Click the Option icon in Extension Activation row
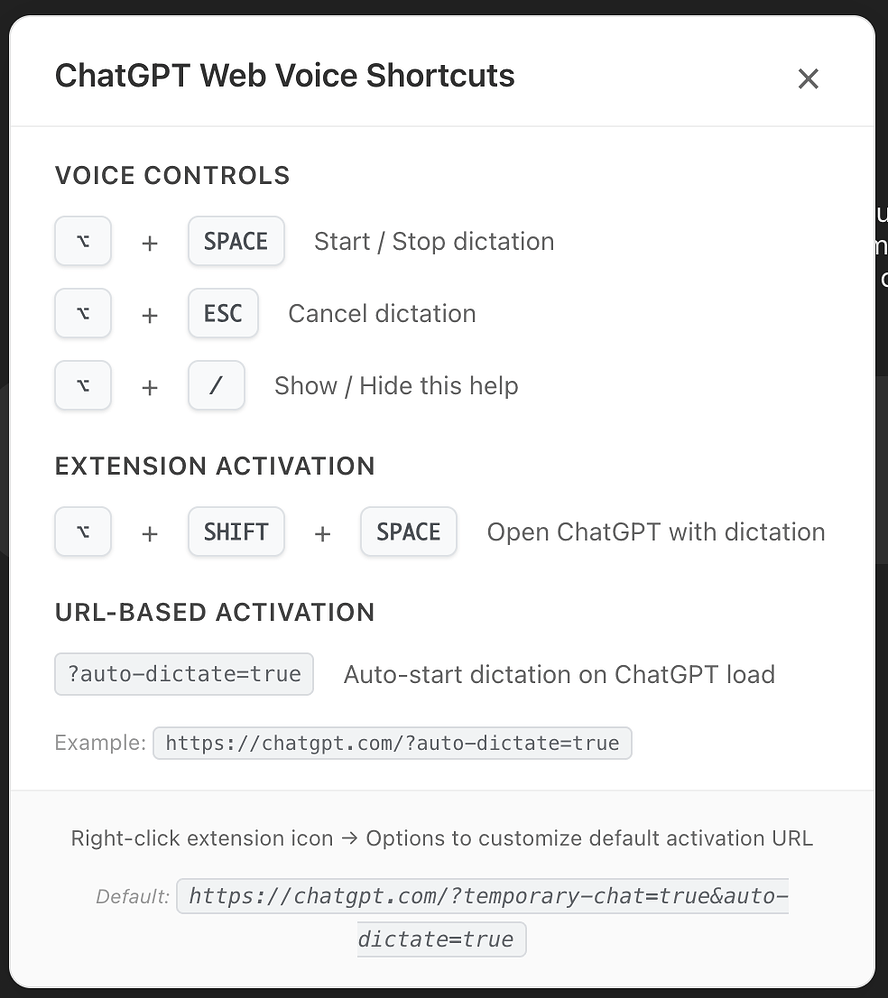The height and width of the screenshot is (998, 888). click(x=83, y=532)
